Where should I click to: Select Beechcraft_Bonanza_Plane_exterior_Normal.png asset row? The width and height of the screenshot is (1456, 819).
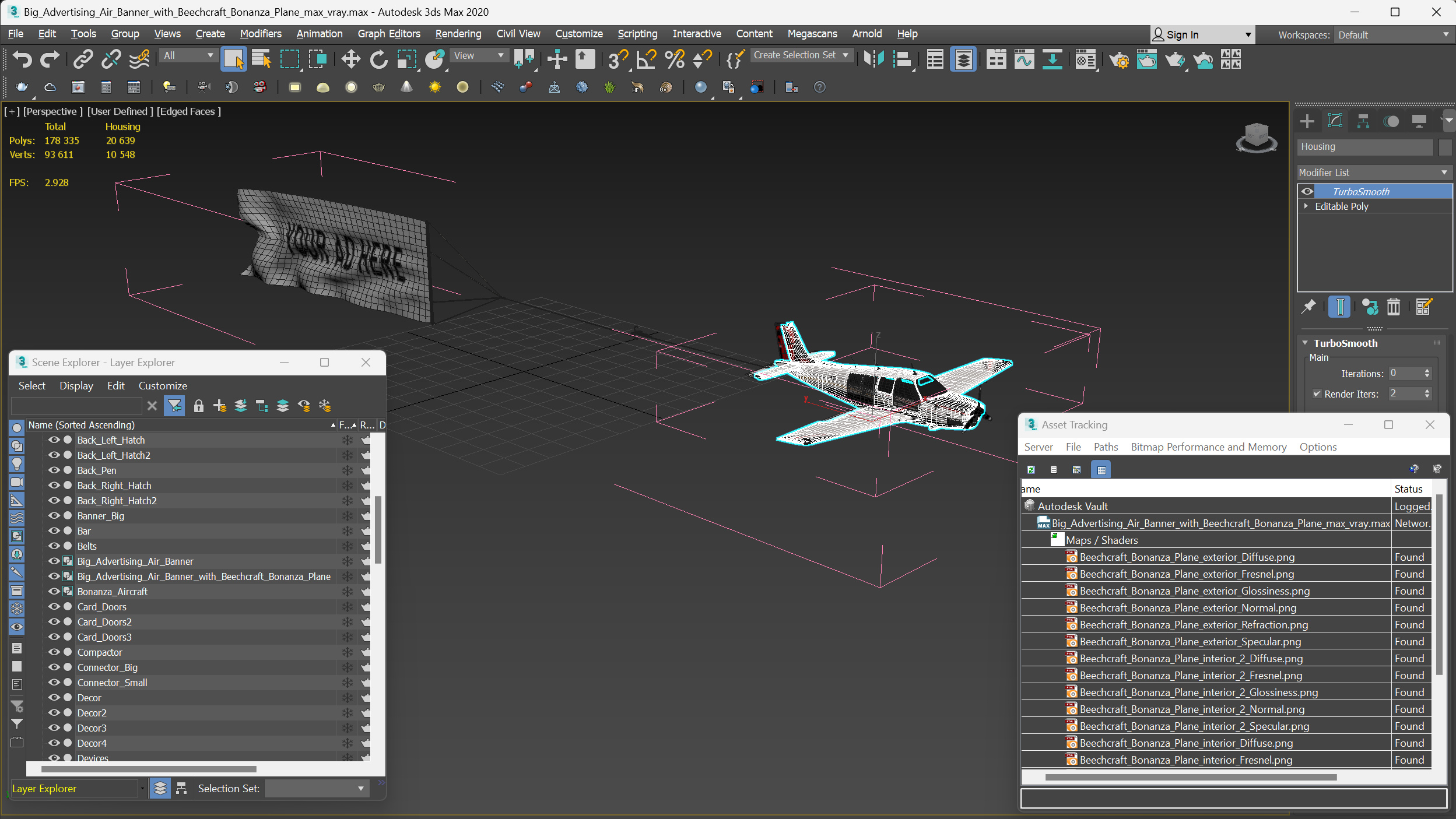click(1226, 608)
